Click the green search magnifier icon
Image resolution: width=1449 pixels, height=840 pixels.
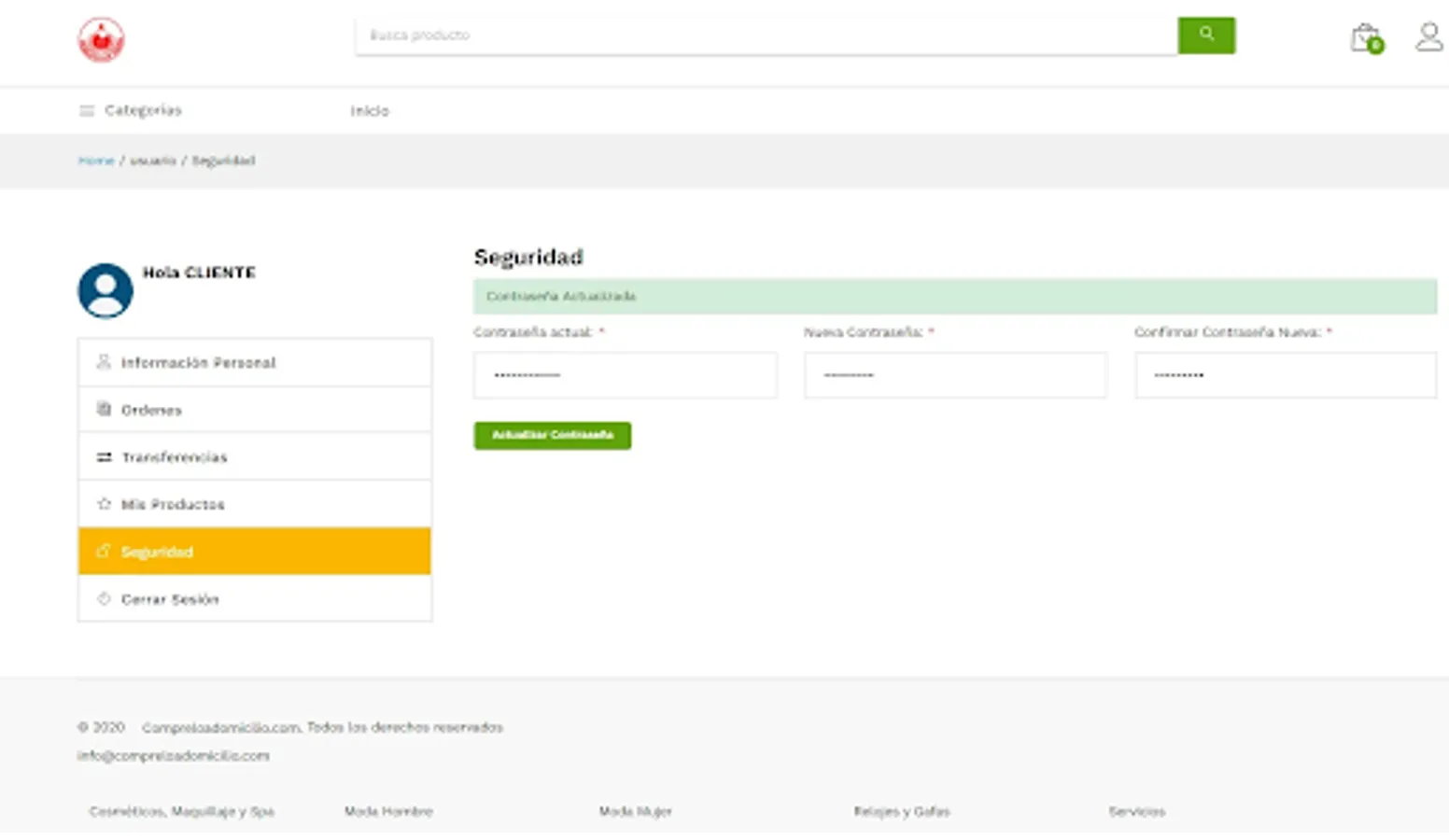click(x=1206, y=35)
